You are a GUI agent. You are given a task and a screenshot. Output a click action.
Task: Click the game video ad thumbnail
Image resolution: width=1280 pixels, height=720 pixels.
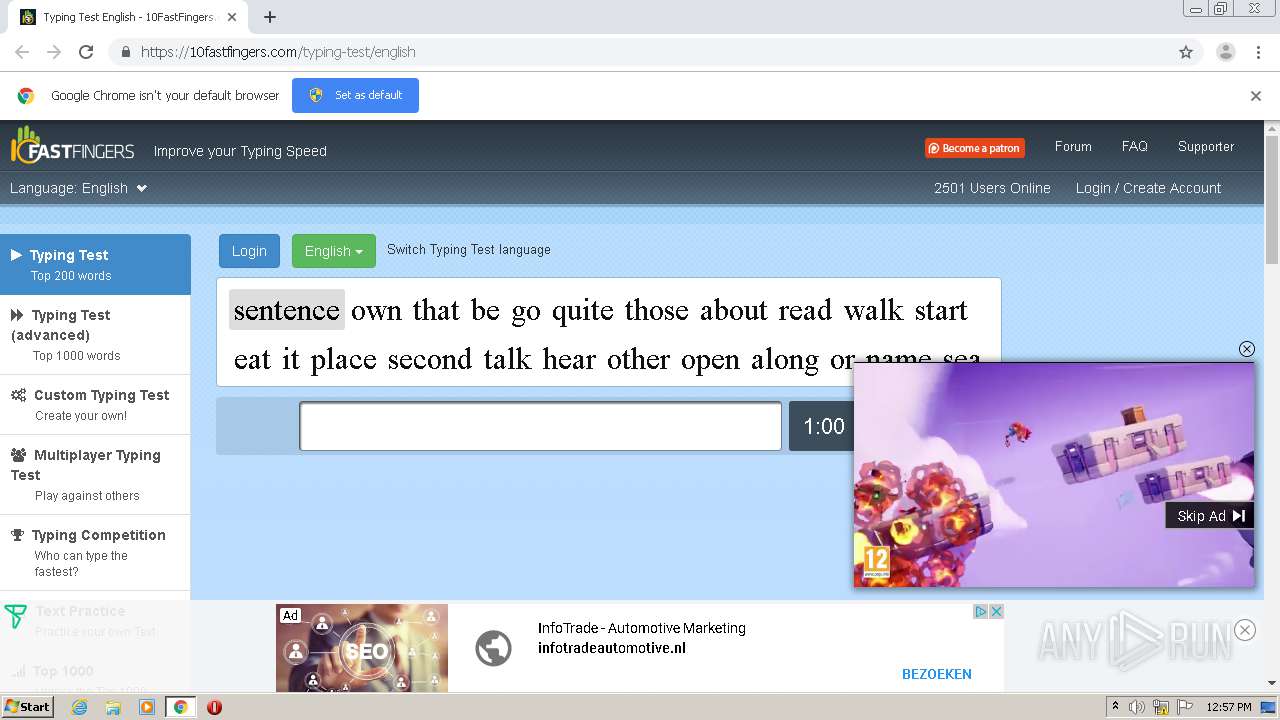[x=1054, y=474]
